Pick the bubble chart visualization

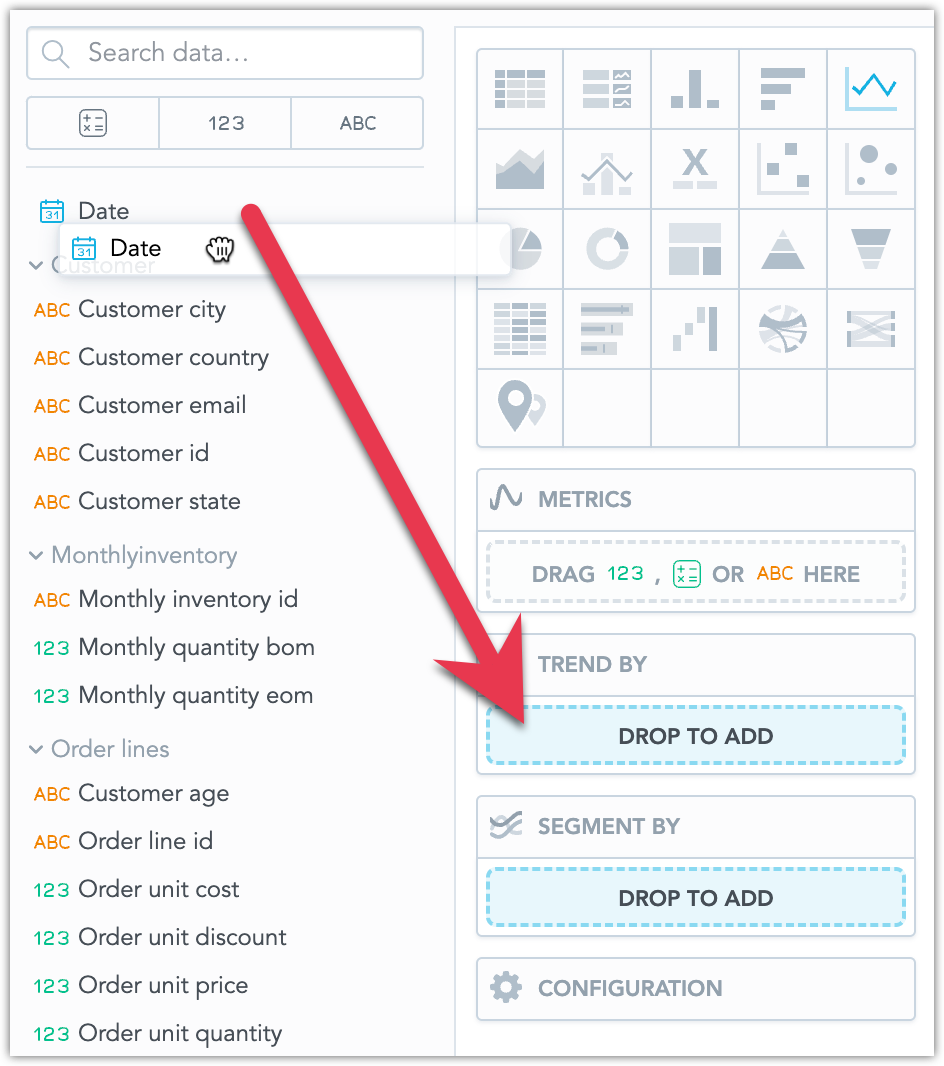tap(870, 168)
